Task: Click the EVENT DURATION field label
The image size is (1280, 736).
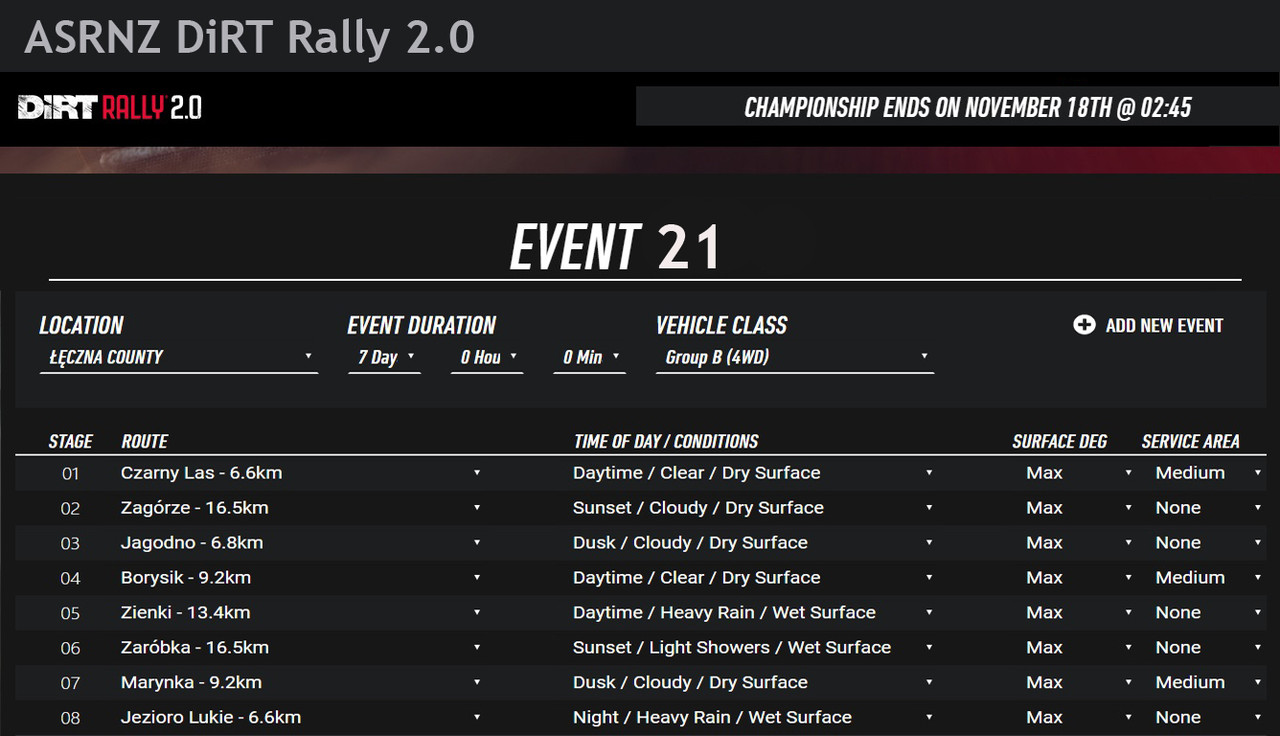Action: pos(422,325)
